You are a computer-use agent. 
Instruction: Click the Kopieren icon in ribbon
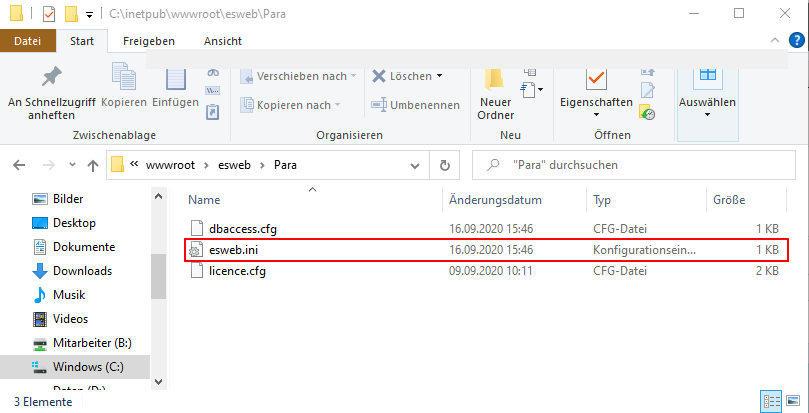click(124, 77)
